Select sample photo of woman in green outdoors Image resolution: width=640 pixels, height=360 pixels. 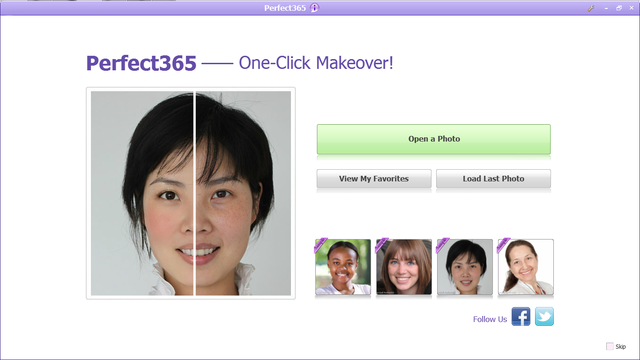(343, 267)
